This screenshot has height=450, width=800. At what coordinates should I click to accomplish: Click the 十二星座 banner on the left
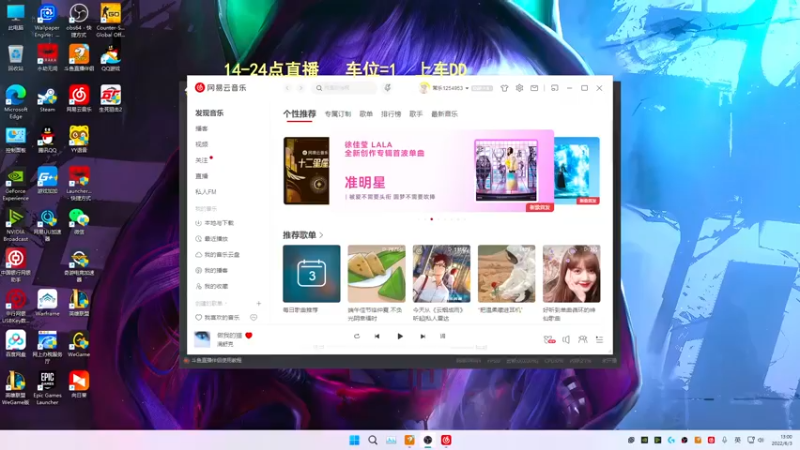tap(306, 170)
